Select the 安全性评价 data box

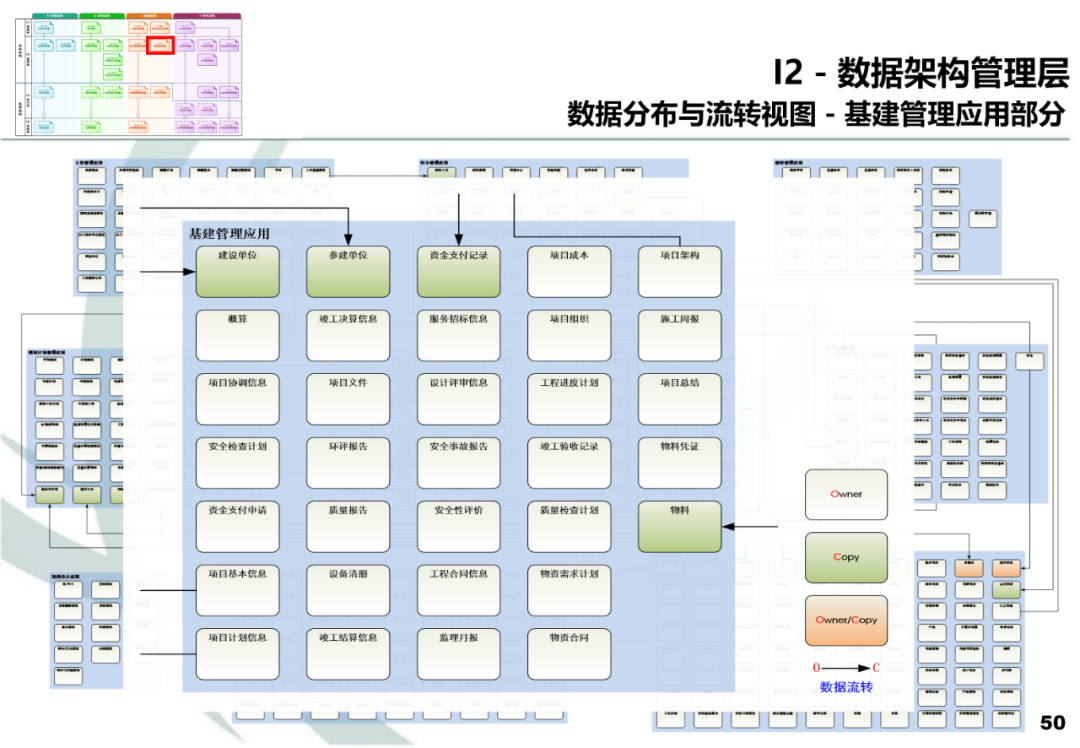coord(459,527)
